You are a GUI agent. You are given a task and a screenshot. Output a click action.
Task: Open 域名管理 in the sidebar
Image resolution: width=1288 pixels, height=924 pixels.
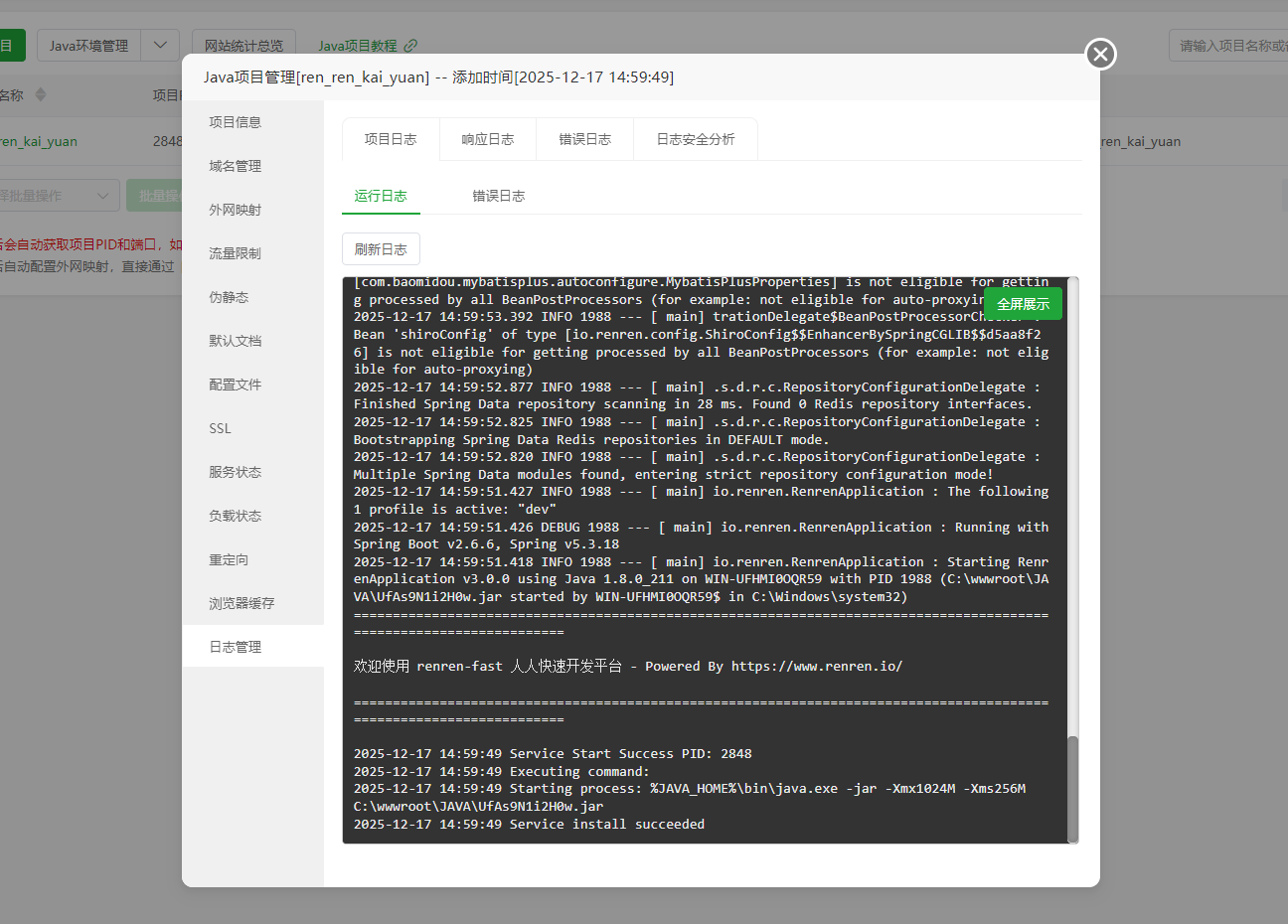[236, 166]
